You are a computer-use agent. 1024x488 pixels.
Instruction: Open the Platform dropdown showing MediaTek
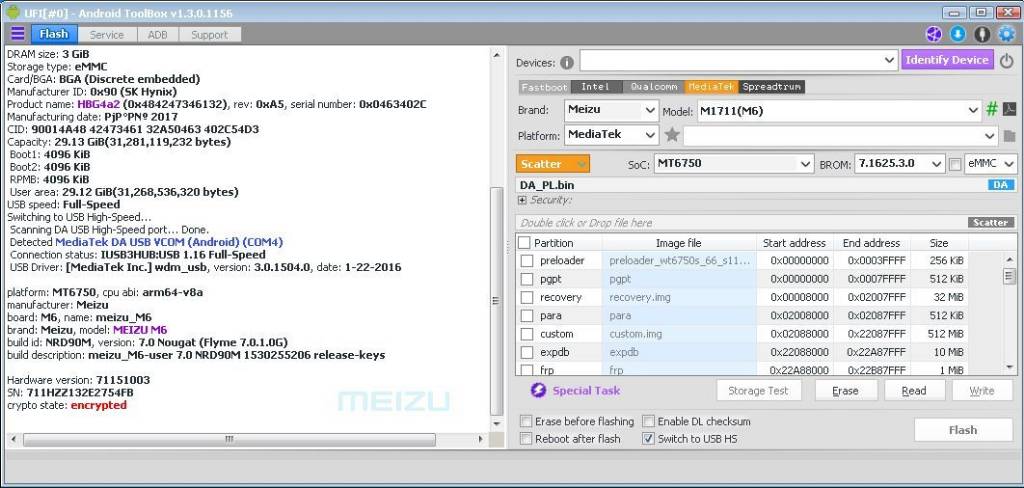pyautogui.click(x=612, y=135)
